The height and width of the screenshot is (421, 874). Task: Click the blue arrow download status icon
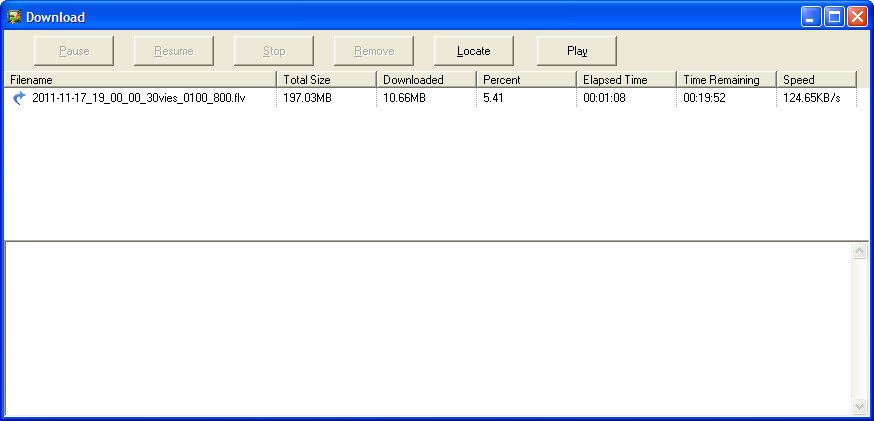point(19,99)
